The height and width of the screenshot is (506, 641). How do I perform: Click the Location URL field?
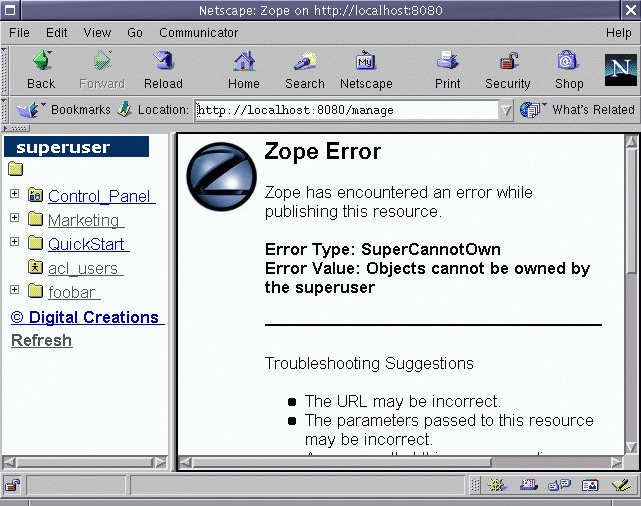pos(347,110)
